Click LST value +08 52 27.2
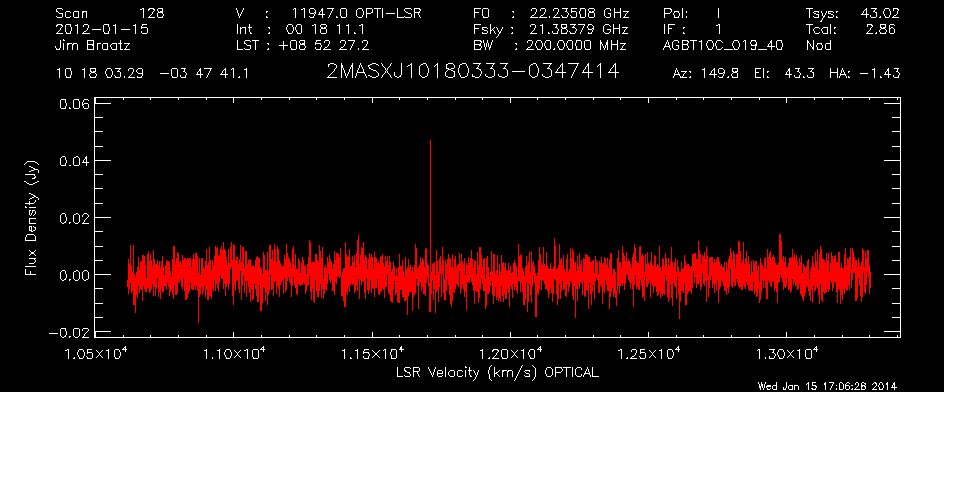Viewport: 962px width, 490px height. pos(324,45)
